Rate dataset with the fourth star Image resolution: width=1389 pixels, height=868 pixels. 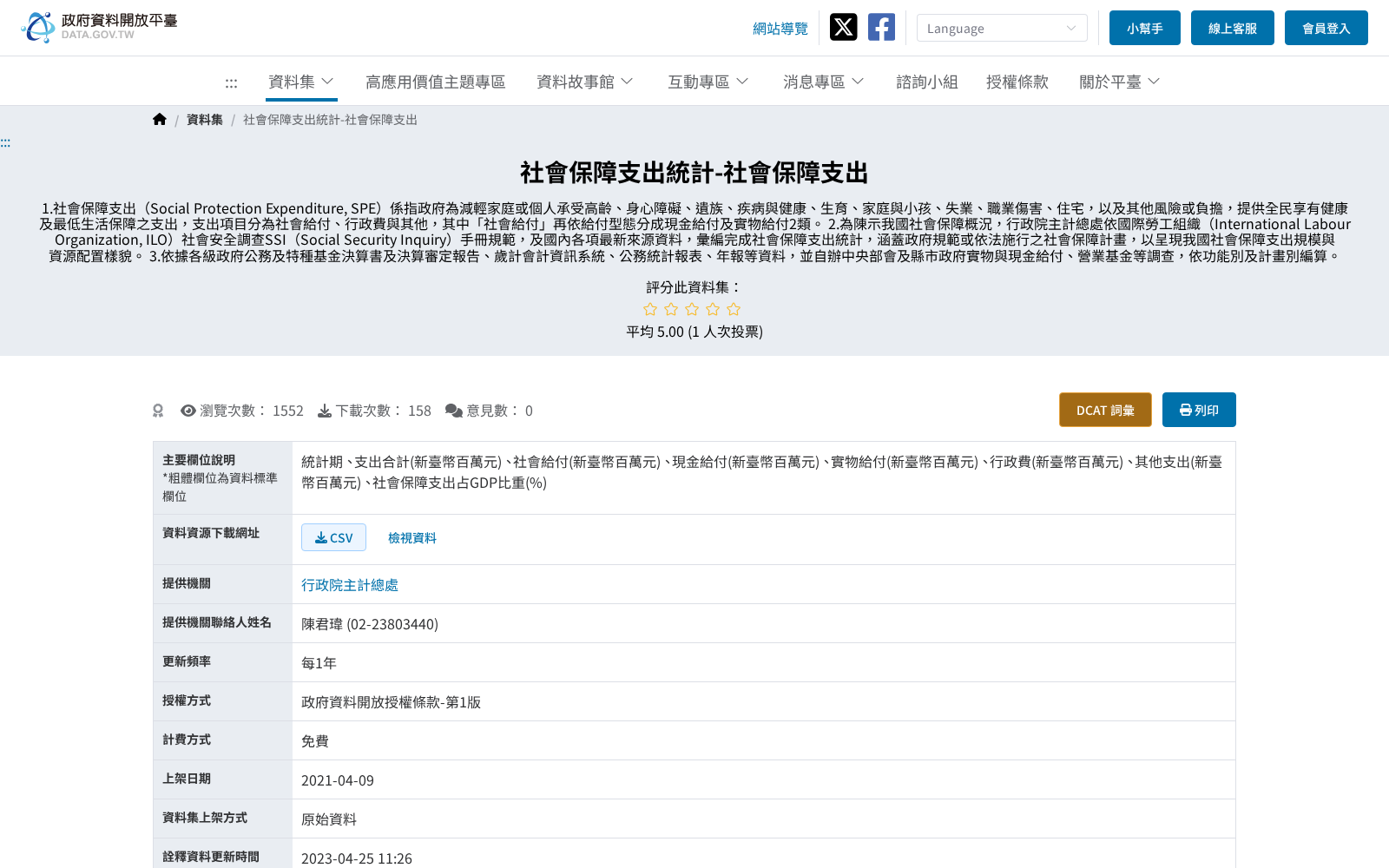pos(713,309)
